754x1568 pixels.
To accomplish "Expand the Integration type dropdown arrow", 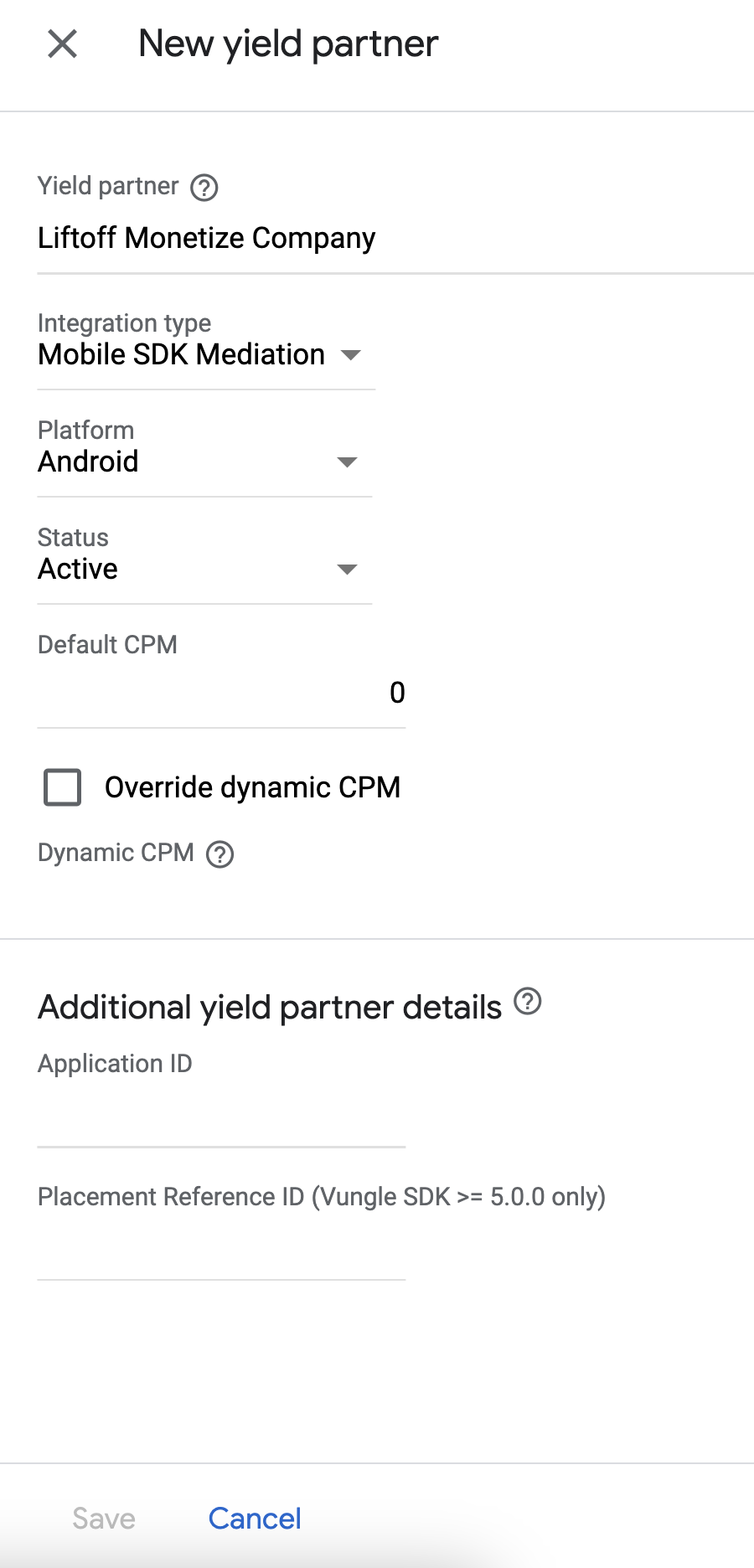I will click(x=351, y=355).
